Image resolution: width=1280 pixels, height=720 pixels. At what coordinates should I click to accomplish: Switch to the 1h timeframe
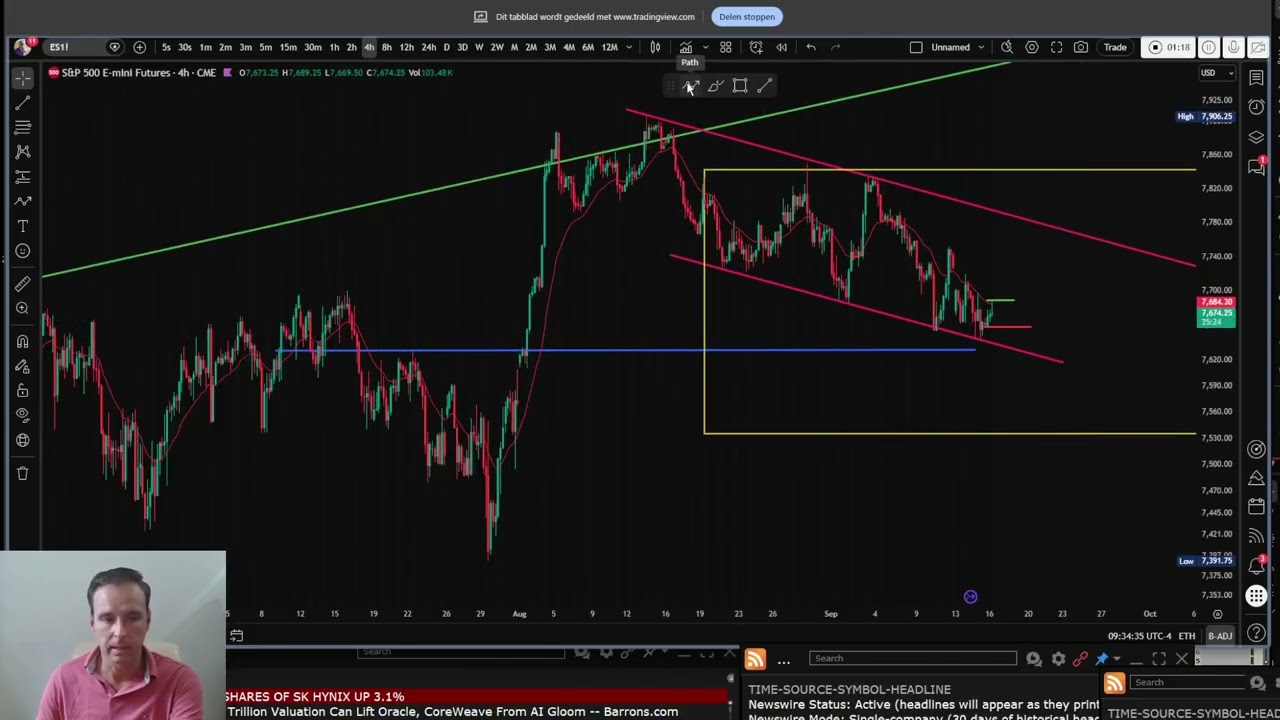tap(334, 47)
